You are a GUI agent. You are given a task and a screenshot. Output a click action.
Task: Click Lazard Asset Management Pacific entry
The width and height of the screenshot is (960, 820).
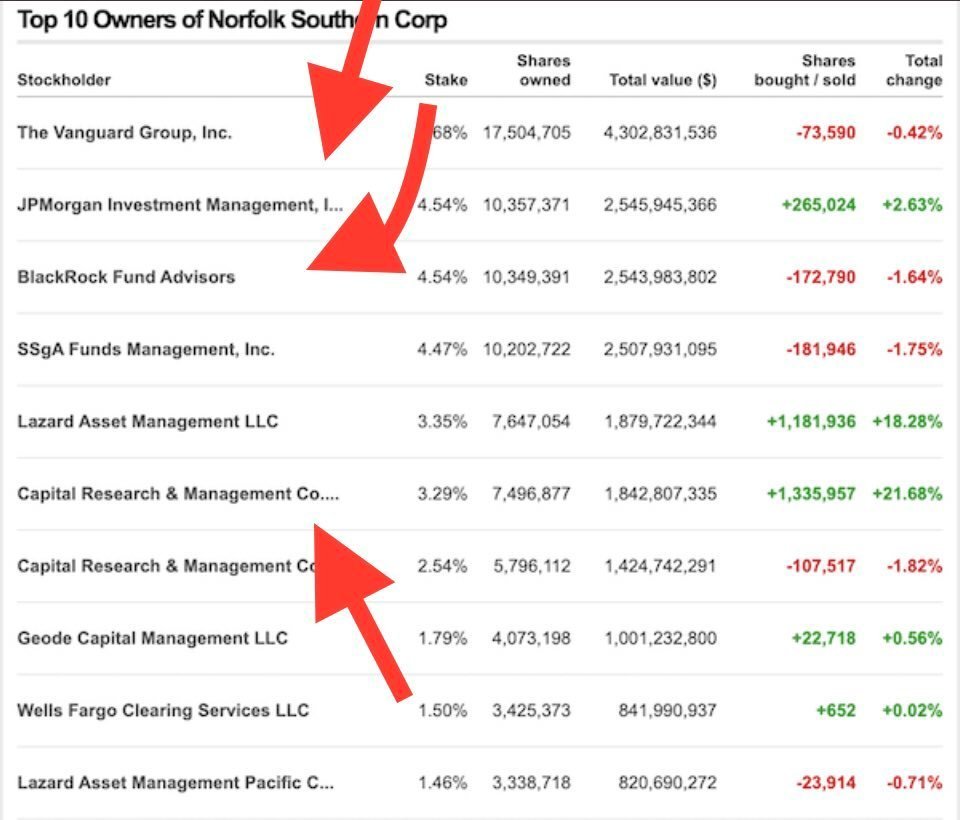pos(175,782)
